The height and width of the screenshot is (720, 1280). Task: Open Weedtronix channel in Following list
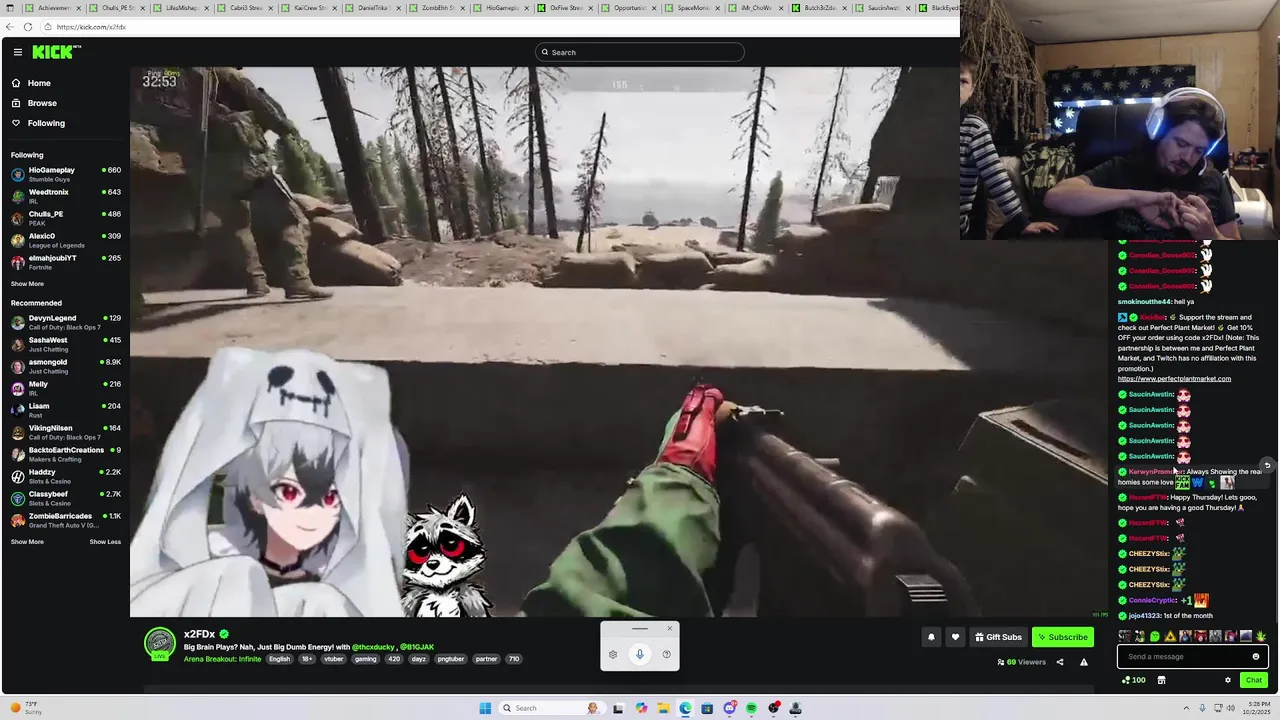[65, 196]
